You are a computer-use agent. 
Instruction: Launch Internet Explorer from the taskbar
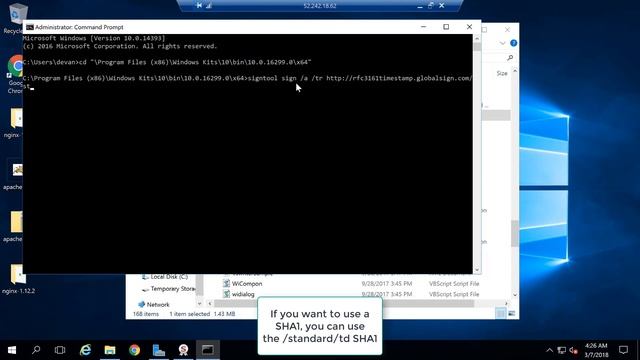point(85,350)
